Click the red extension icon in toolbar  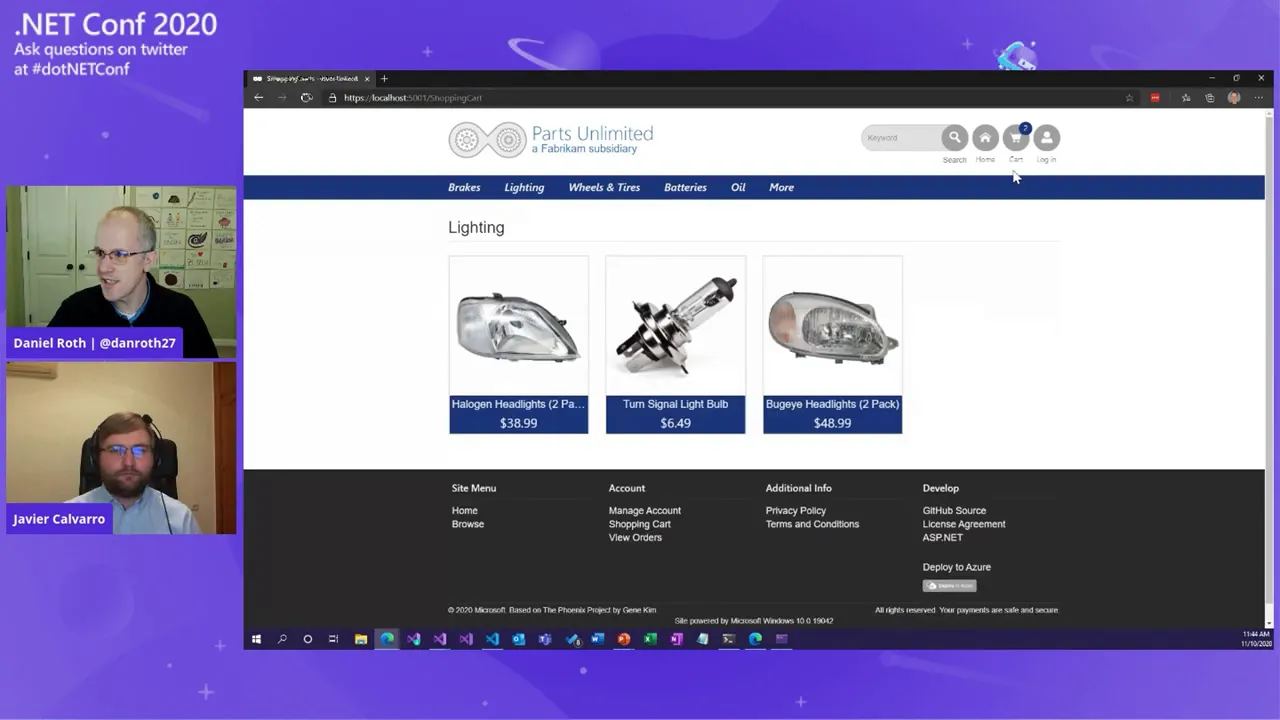pos(1155,98)
